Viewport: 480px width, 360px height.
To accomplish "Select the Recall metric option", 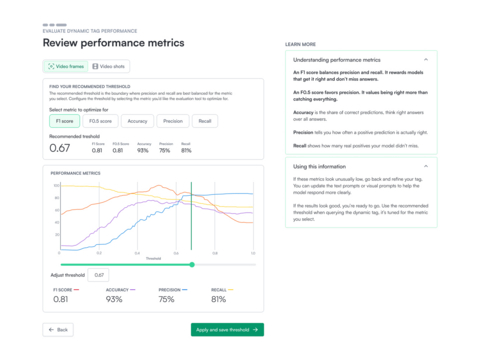I will 205,121.
